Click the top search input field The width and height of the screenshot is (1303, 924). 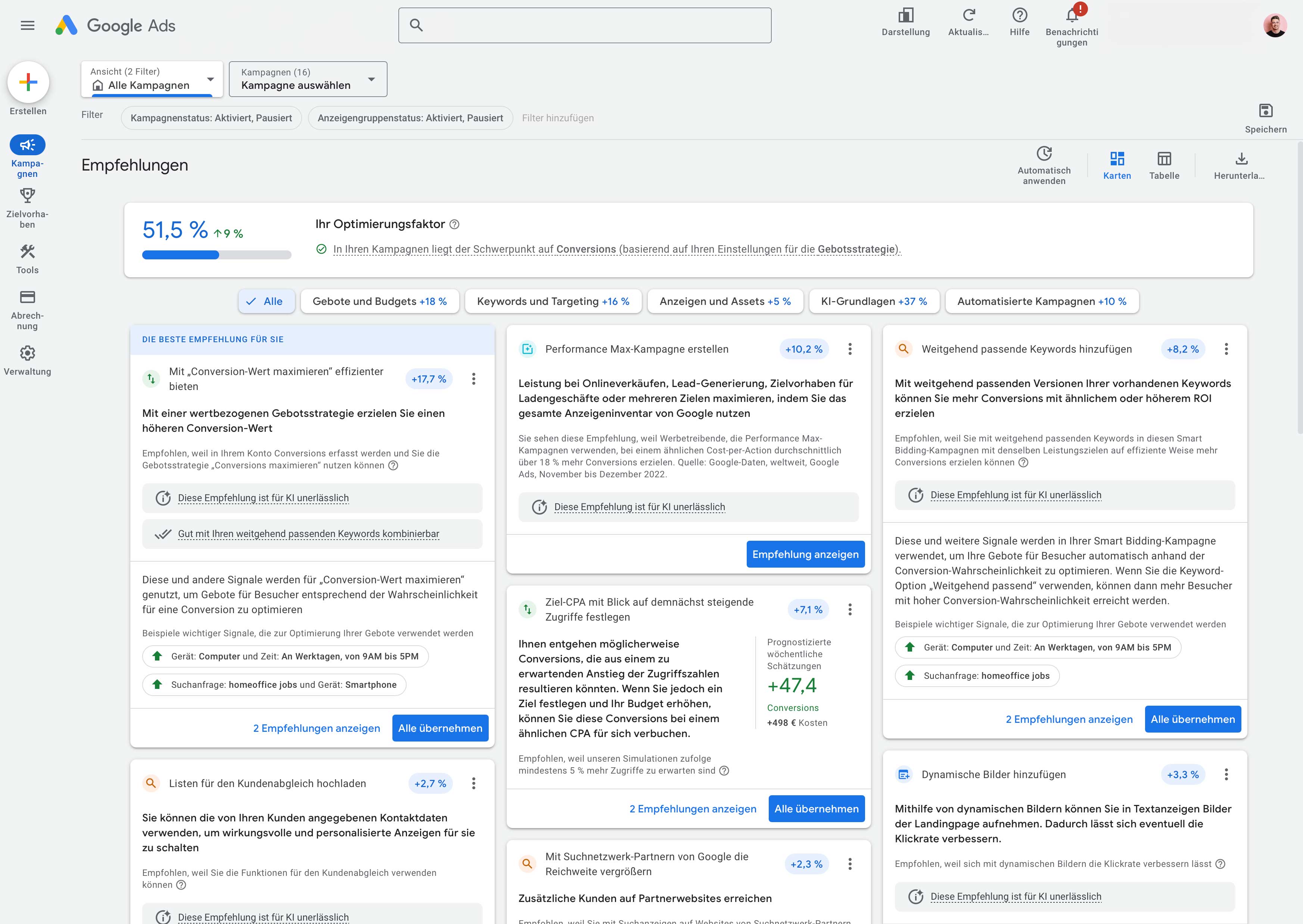(x=585, y=26)
